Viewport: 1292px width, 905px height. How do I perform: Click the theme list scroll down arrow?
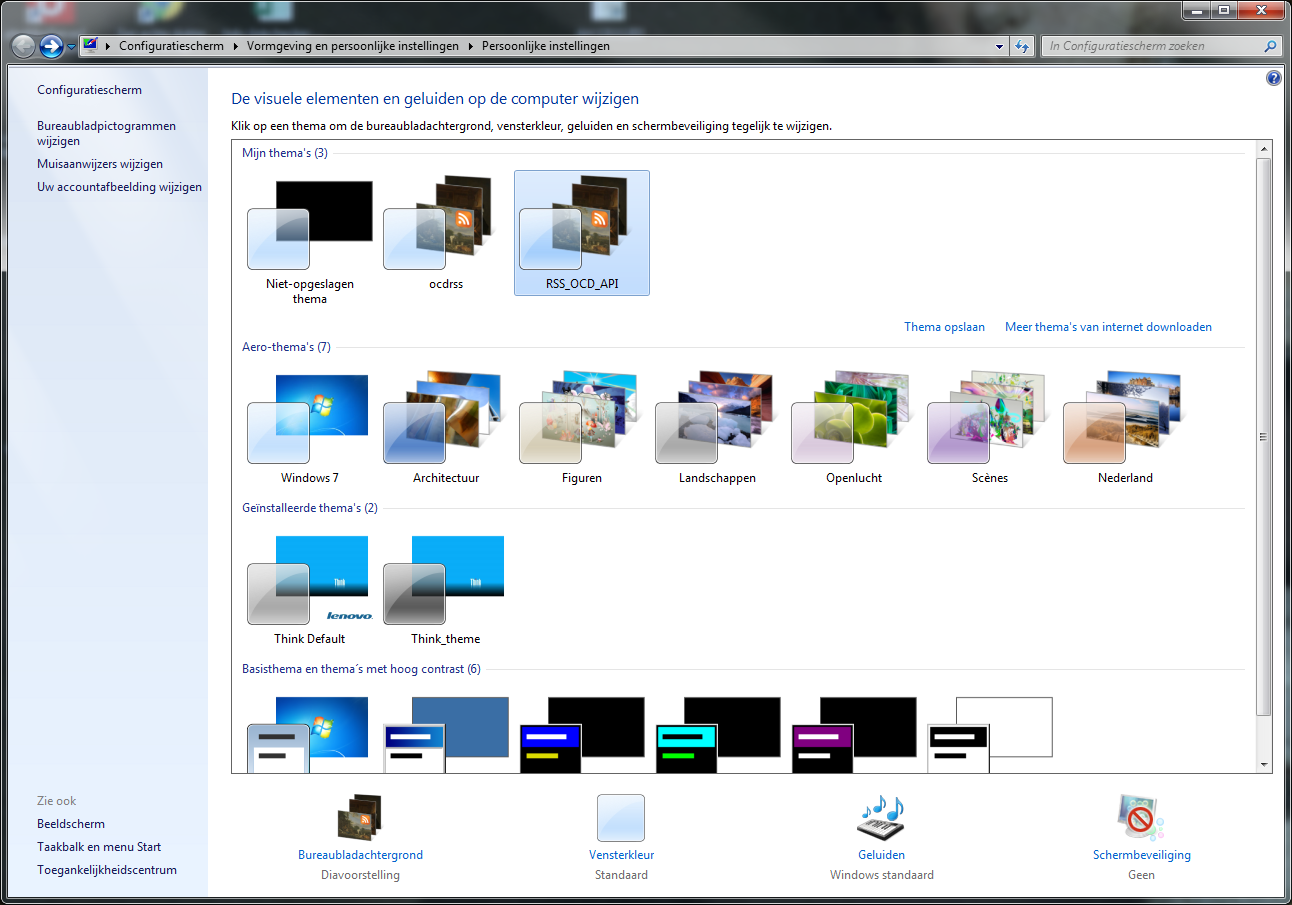click(x=1264, y=764)
